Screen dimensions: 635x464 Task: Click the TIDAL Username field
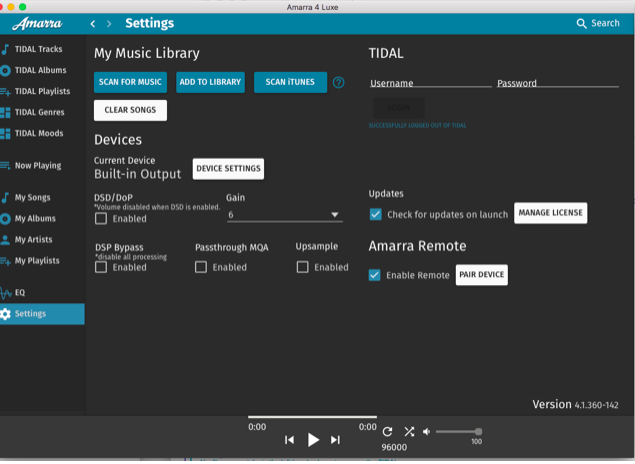(x=428, y=83)
